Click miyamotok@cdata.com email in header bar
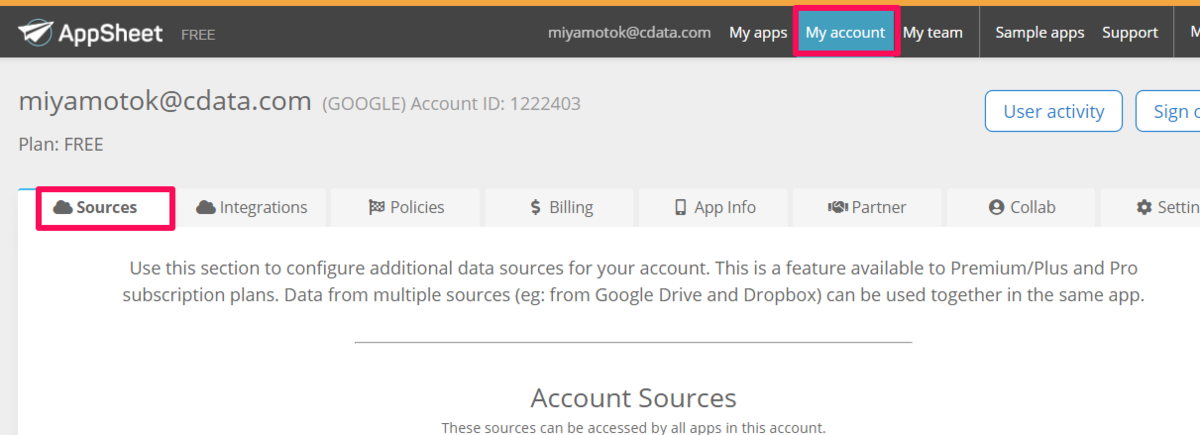The width and height of the screenshot is (1200, 435). pos(629,32)
